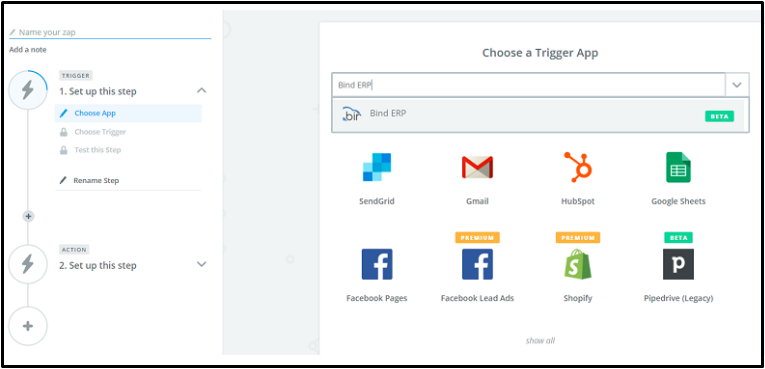This screenshot has width=765, height=369.
Task: Select Bind ERP search result
Action: pyautogui.click(x=538, y=114)
